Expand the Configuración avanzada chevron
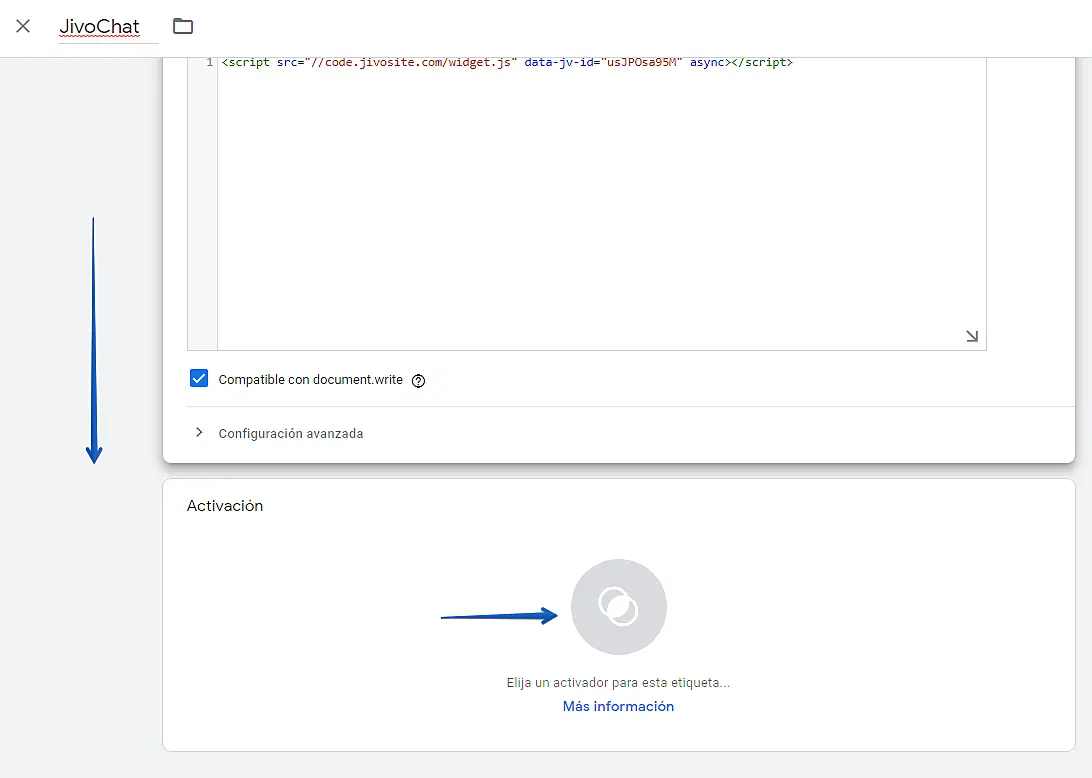The width and height of the screenshot is (1092, 778). [199, 433]
